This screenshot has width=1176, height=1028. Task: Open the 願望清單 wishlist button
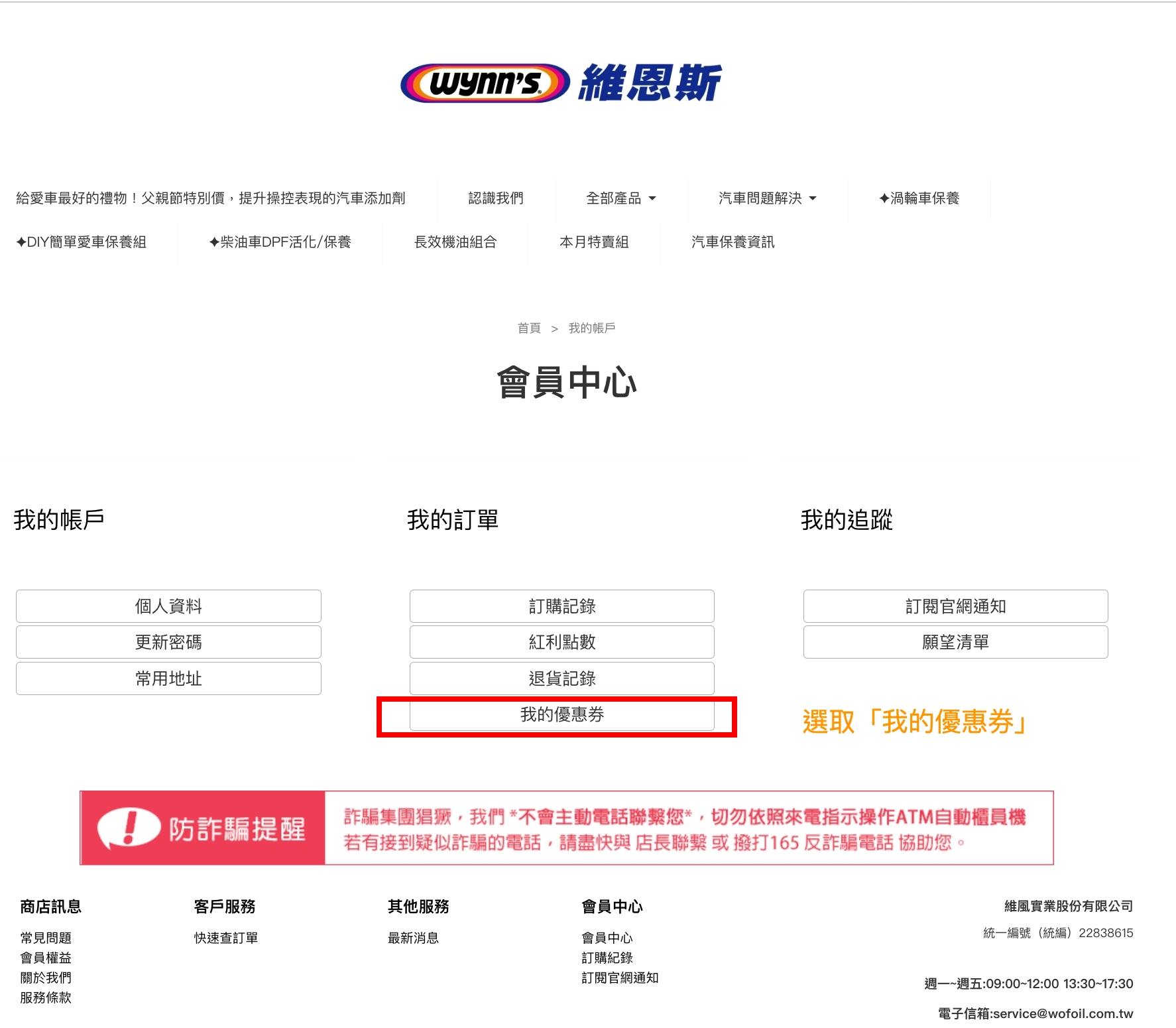(955, 642)
